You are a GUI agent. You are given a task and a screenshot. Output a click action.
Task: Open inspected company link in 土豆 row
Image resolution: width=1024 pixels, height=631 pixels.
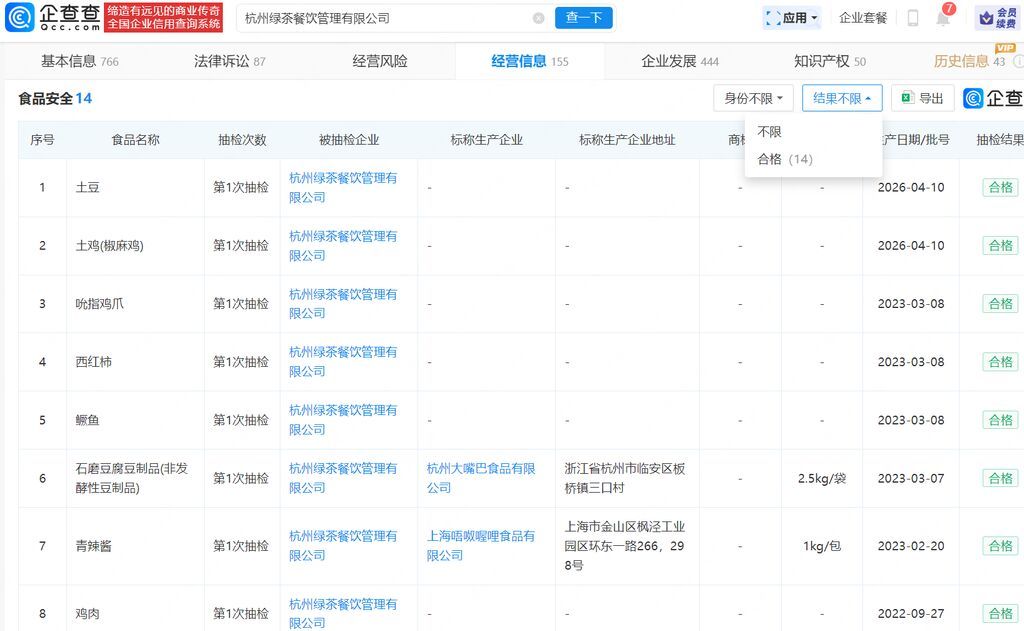click(343, 187)
